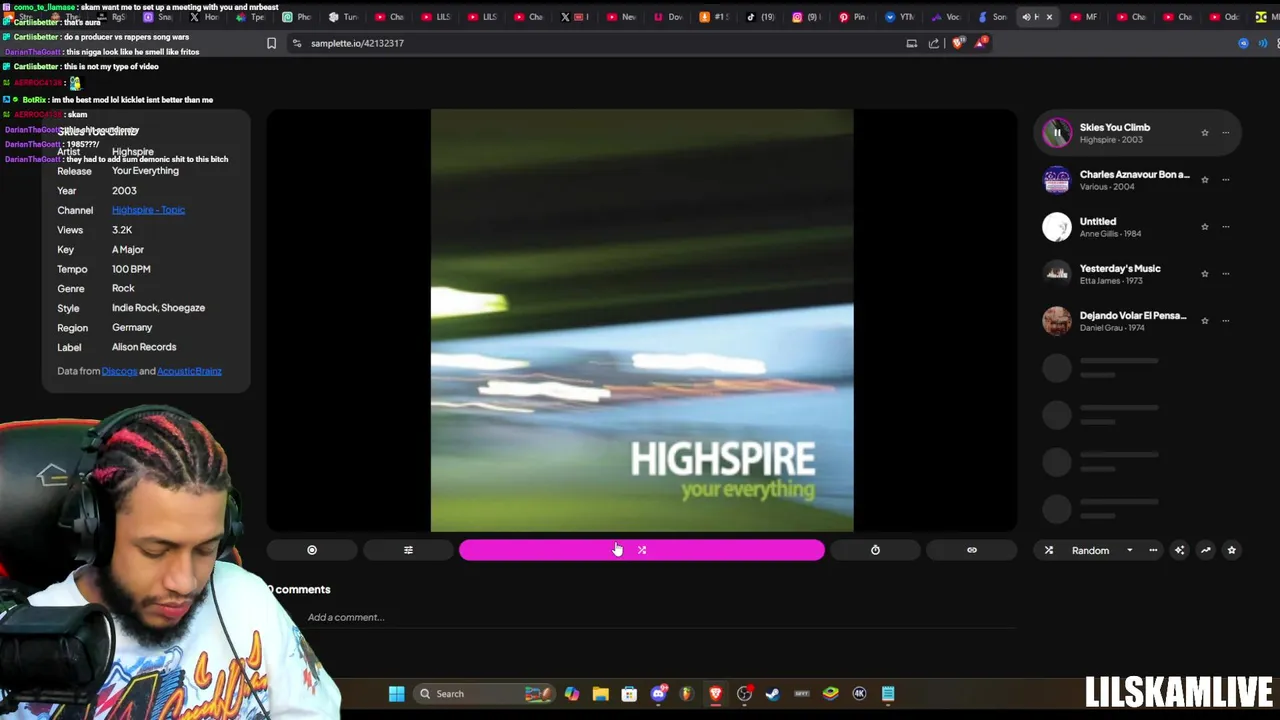Screen dimensions: 1280x720
Task: Open more options for Skies You Climb
Action: 1226,133
